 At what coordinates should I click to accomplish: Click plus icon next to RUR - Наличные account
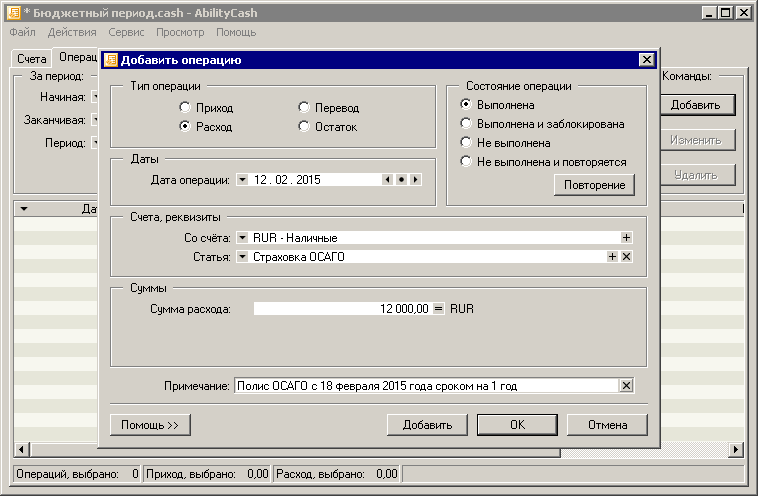point(627,238)
